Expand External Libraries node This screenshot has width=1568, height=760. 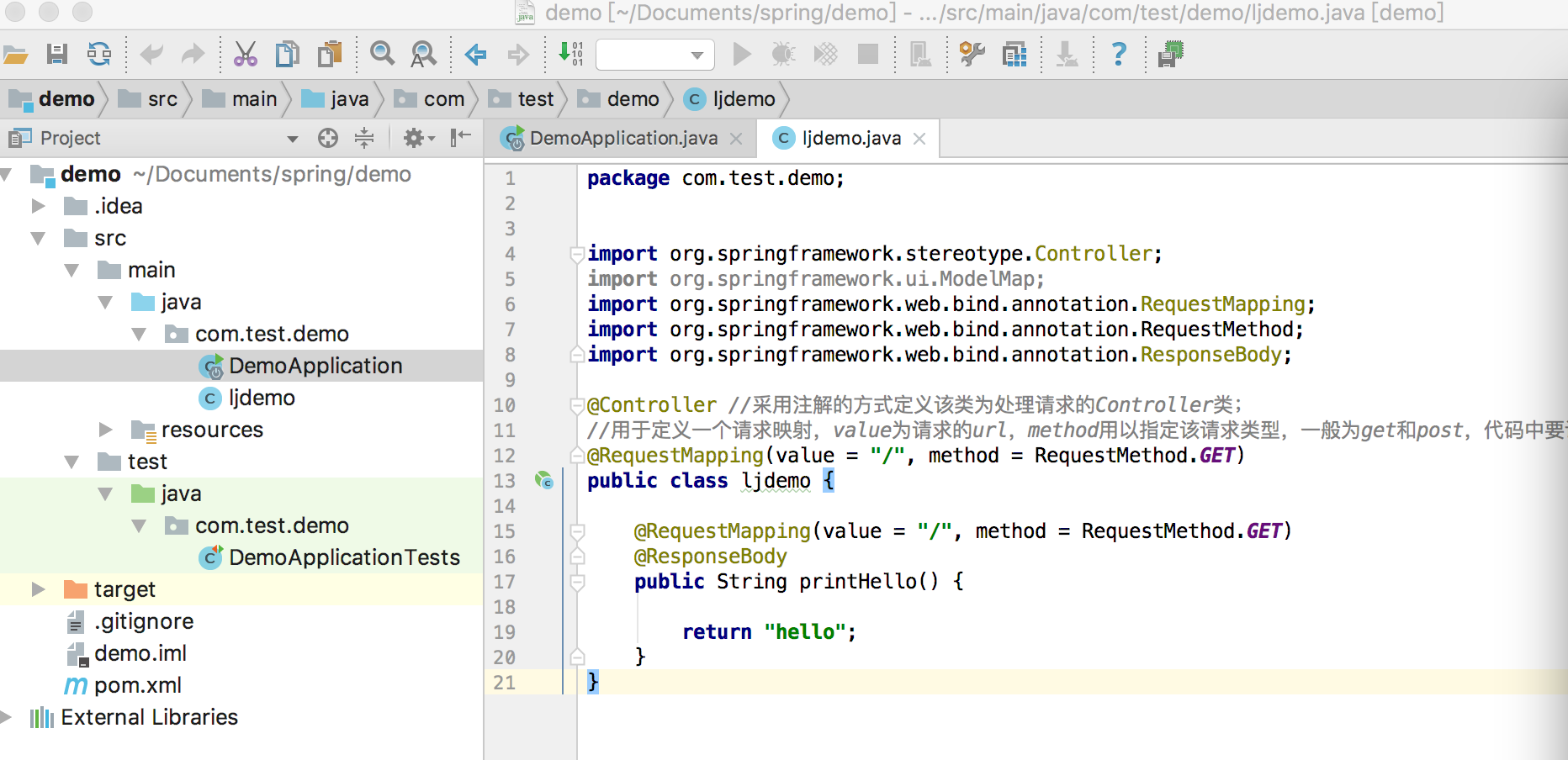7,717
